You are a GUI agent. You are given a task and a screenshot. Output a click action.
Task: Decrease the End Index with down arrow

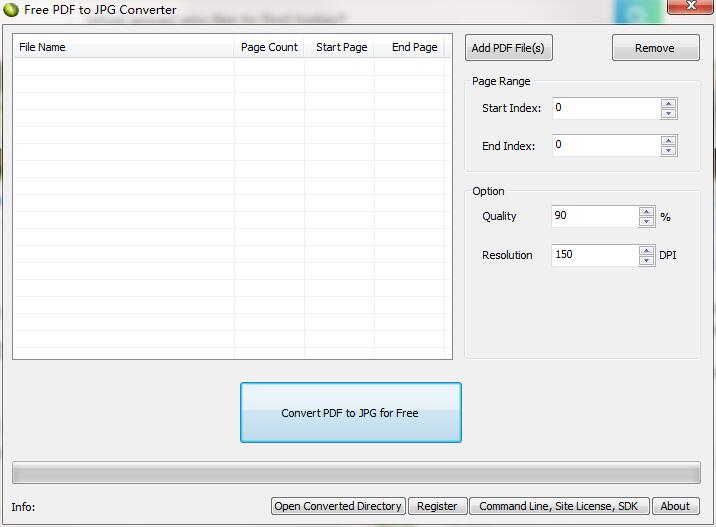point(668,151)
